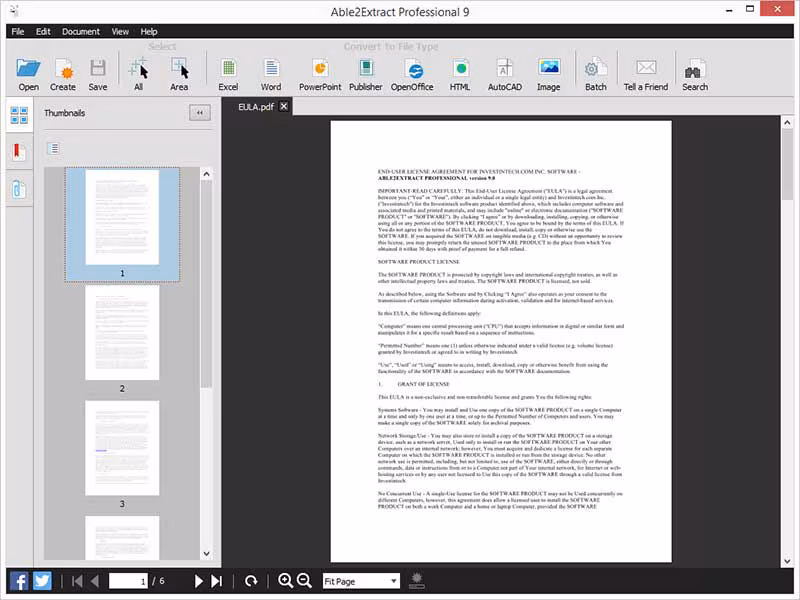Collapse the Thumbnails panel with the arrow button
This screenshot has height=600, width=800.
(199, 113)
